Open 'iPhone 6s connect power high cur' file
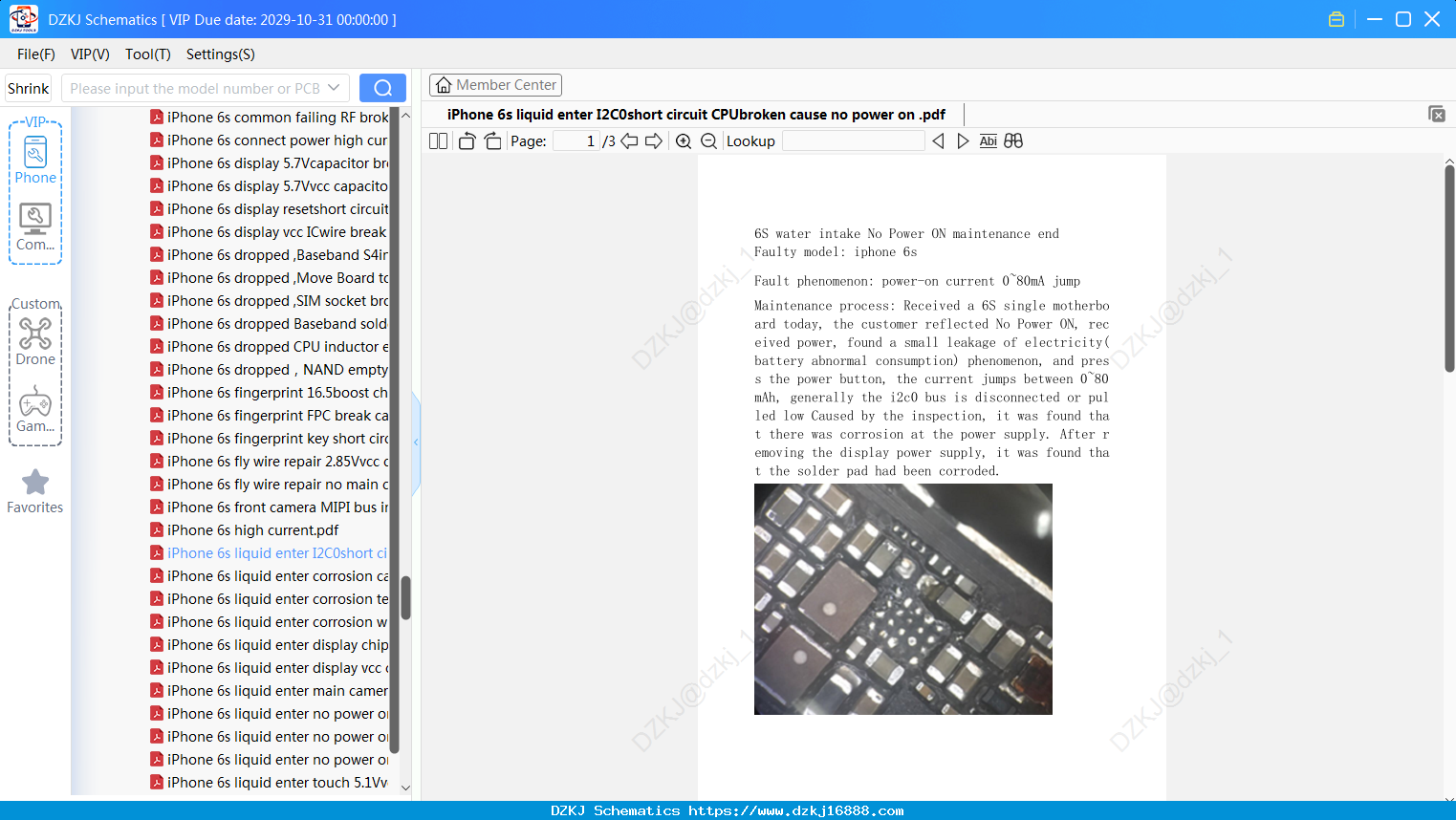Image resolution: width=1456 pixels, height=820 pixels. click(x=277, y=140)
